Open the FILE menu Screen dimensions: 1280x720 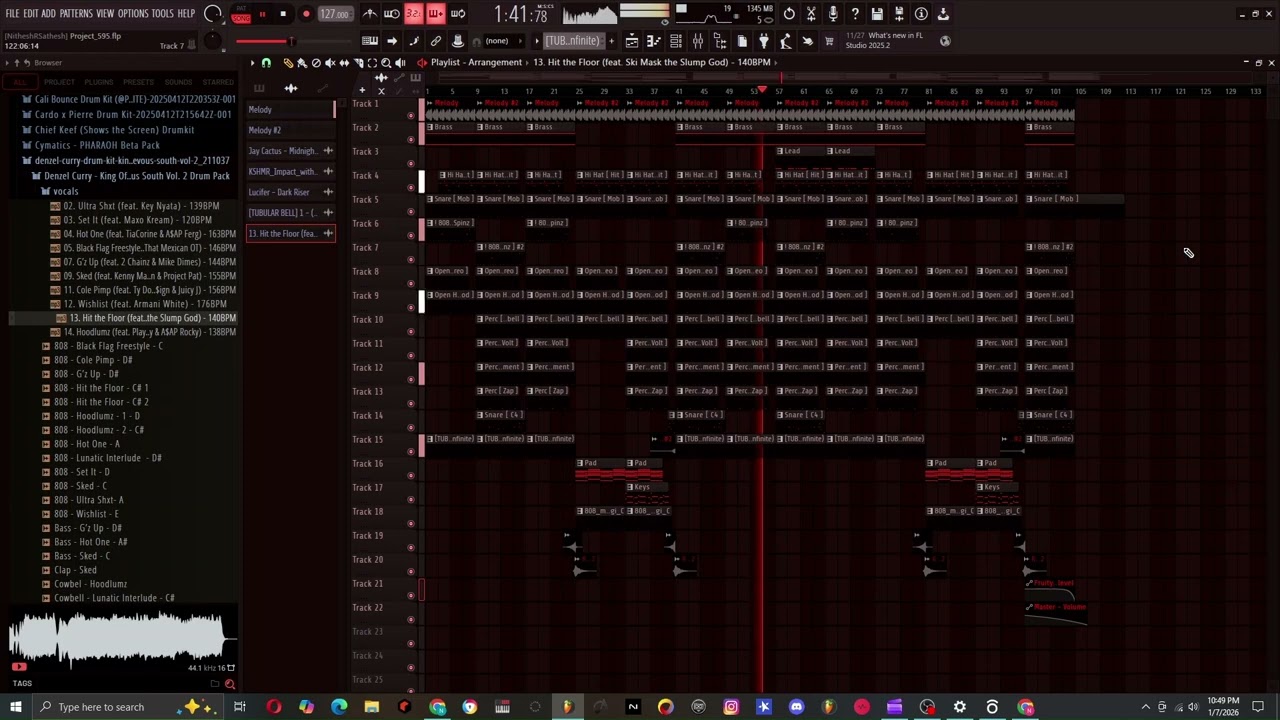(x=12, y=13)
